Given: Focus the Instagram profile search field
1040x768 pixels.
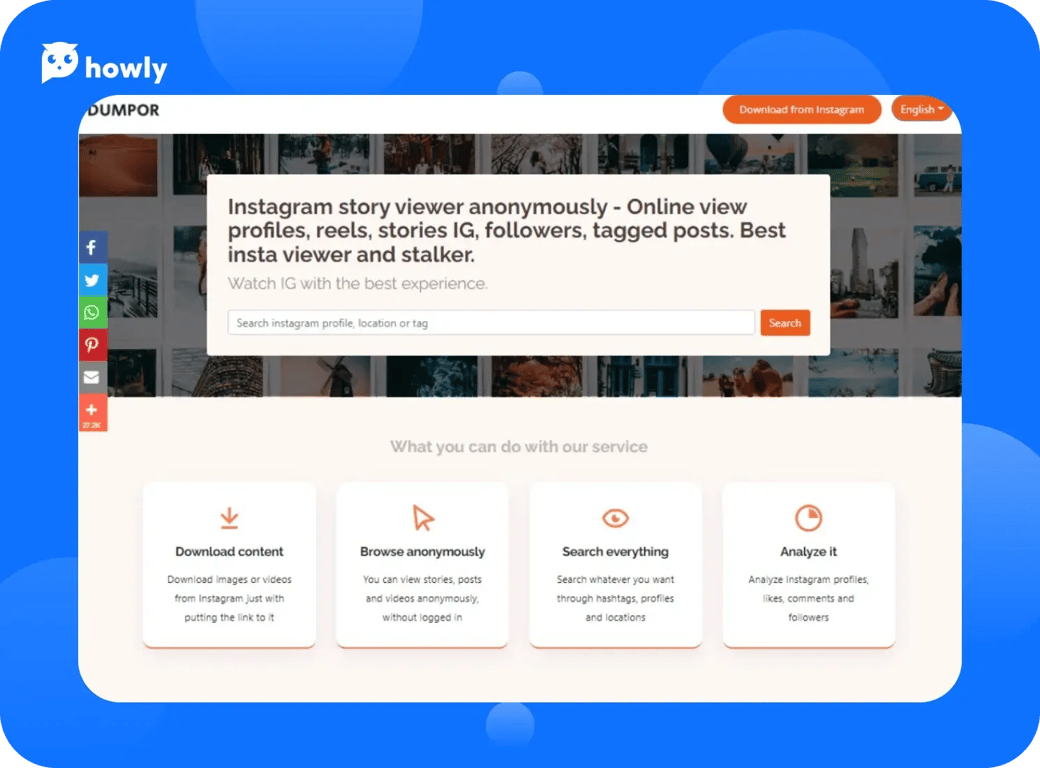Looking at the screenshot, I should point(491,323).
